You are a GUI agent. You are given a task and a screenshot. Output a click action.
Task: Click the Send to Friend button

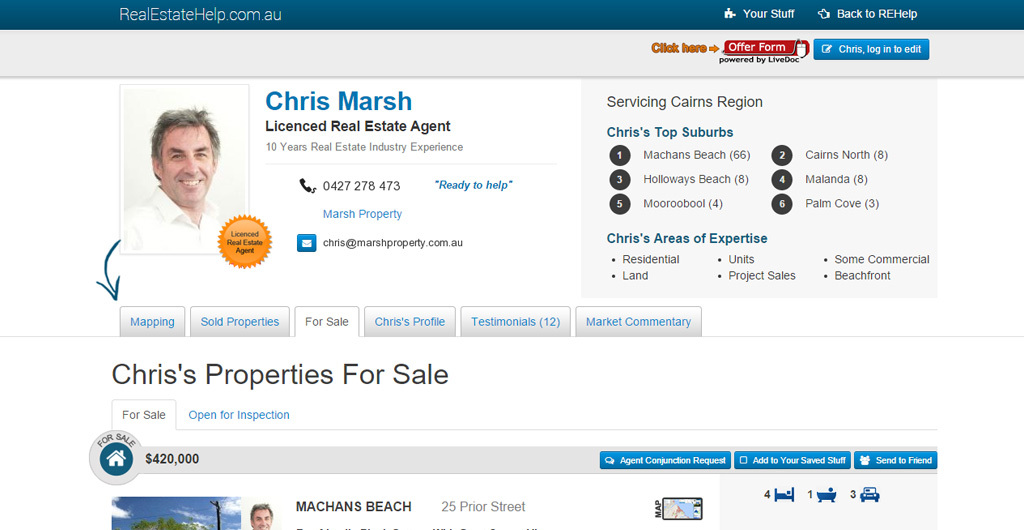[895, 460]
